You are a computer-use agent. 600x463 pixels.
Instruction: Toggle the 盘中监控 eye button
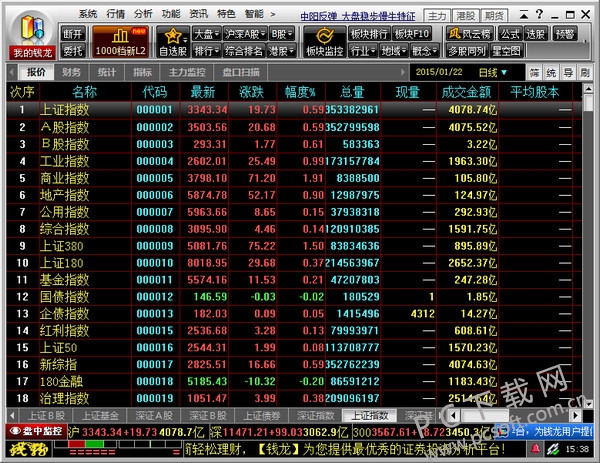(x=37, y=431)
